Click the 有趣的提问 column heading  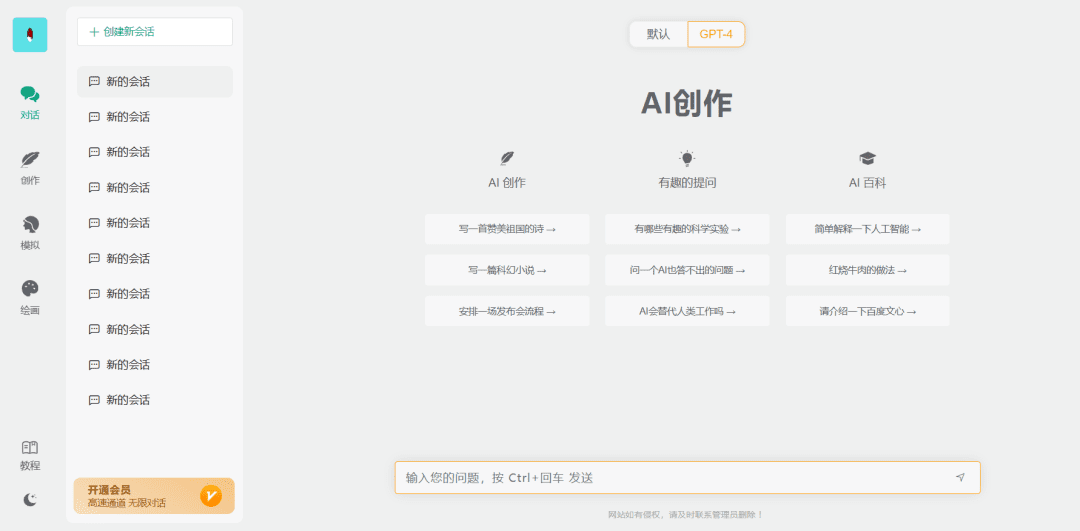click(x=687, y=183)
